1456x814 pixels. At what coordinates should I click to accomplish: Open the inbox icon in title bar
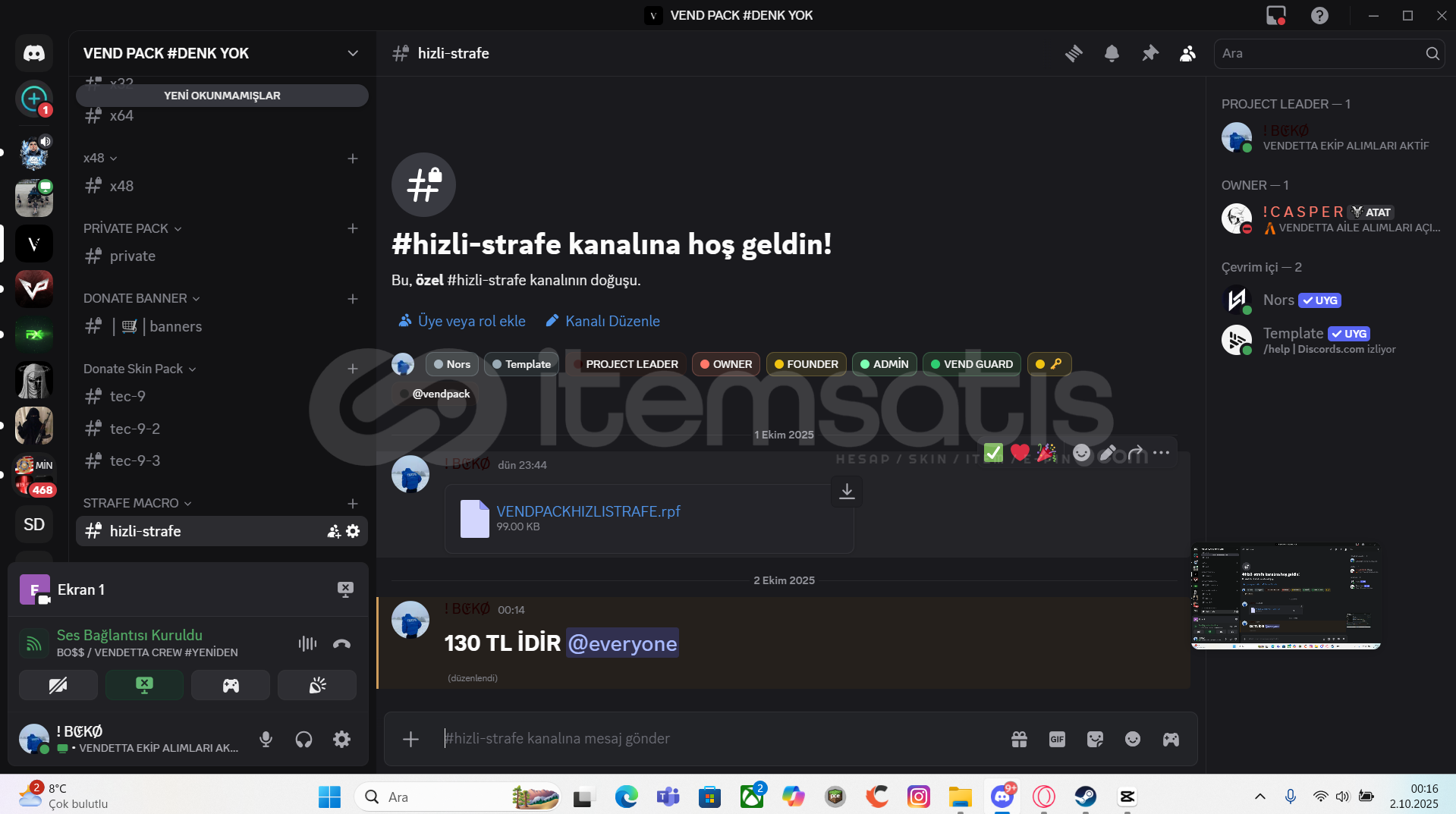(x=1276, y=15)
